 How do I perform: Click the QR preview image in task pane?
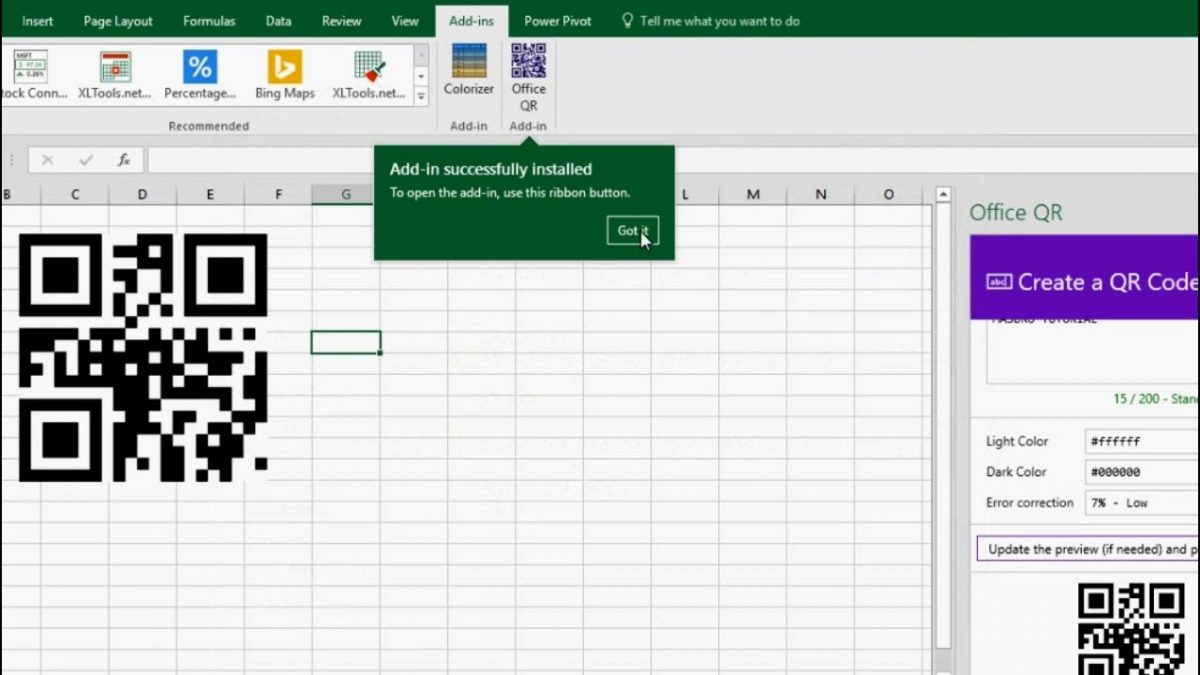click(1132, 628)
